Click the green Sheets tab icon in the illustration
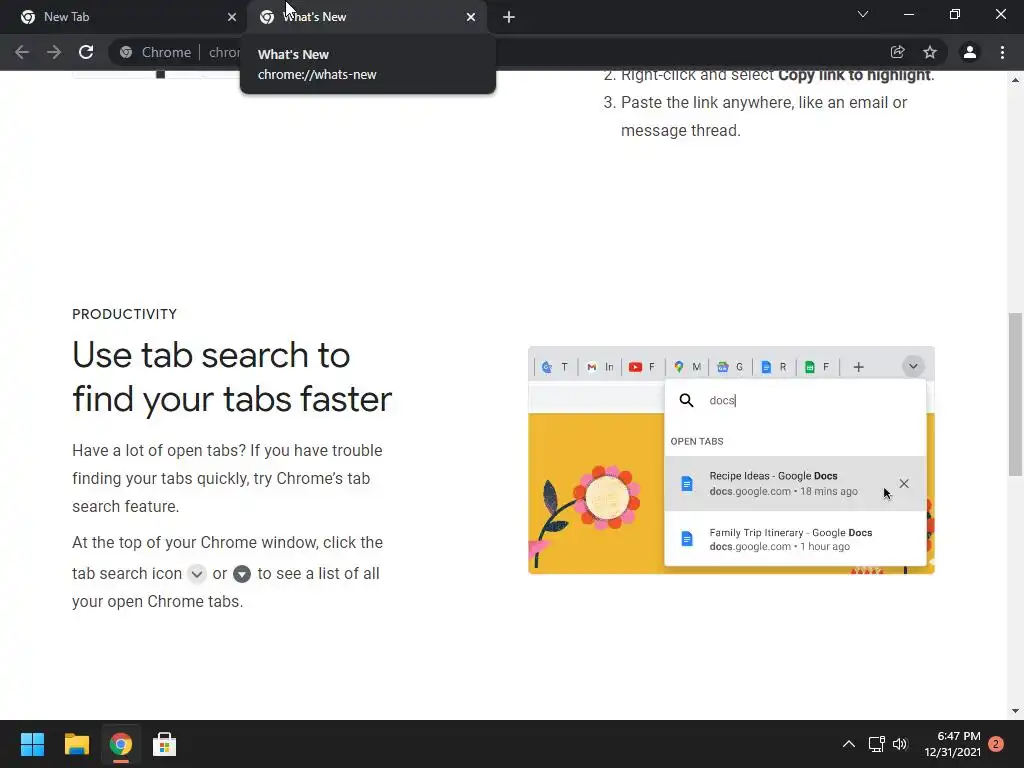 [810, 367]
